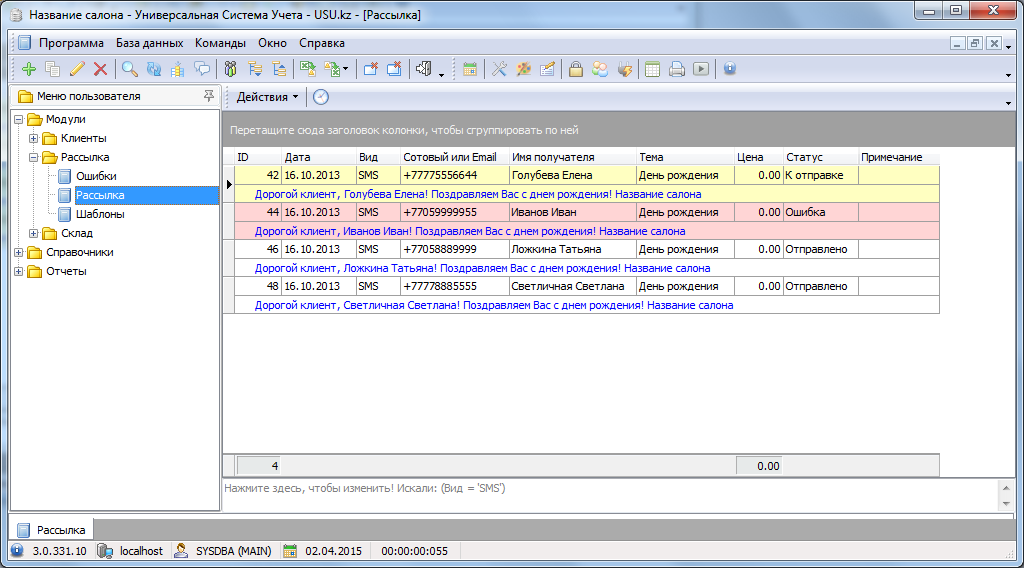
Task: Pin the Меню пользователя panel
Action: [208, 96]
